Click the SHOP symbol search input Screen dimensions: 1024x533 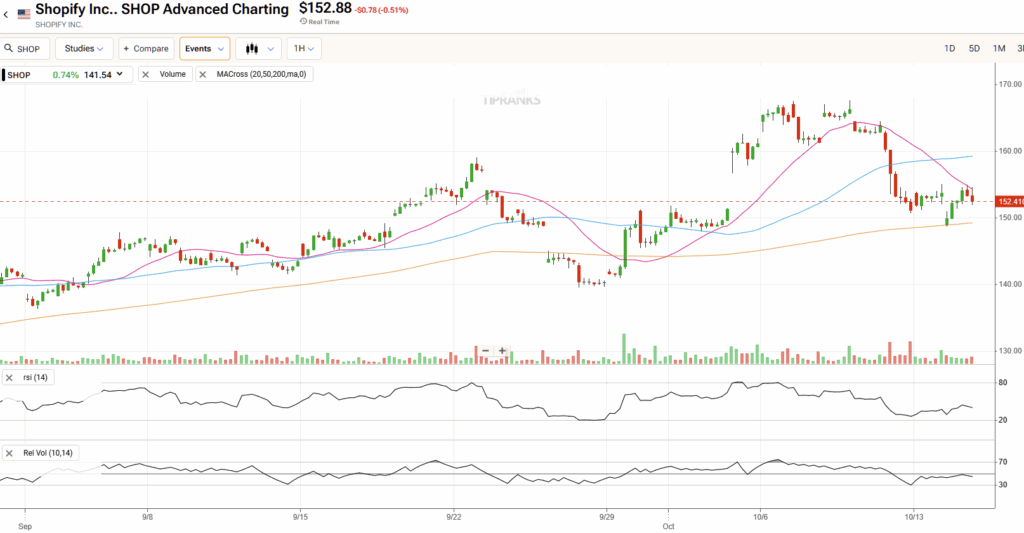tap(30, 48)
